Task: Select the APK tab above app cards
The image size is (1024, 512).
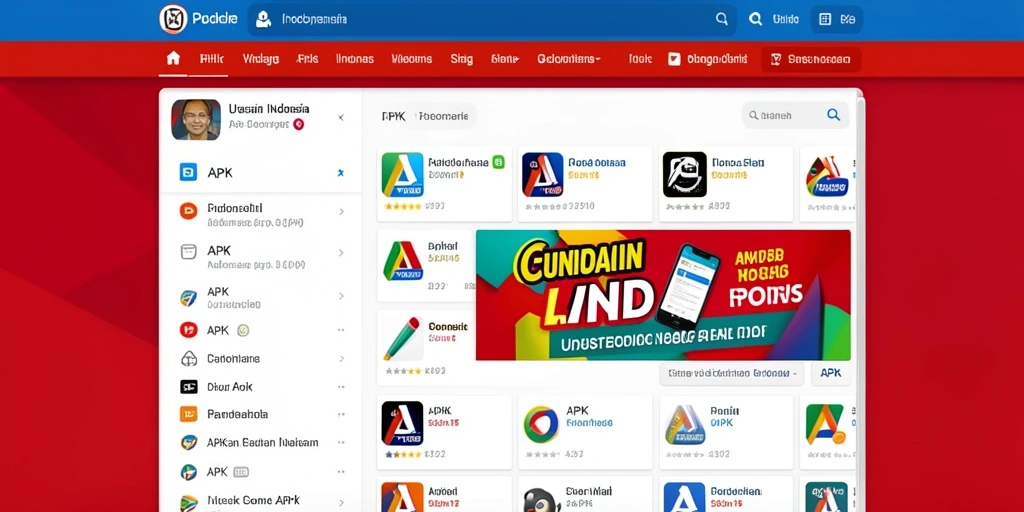Action: click(x=394, y=116)
